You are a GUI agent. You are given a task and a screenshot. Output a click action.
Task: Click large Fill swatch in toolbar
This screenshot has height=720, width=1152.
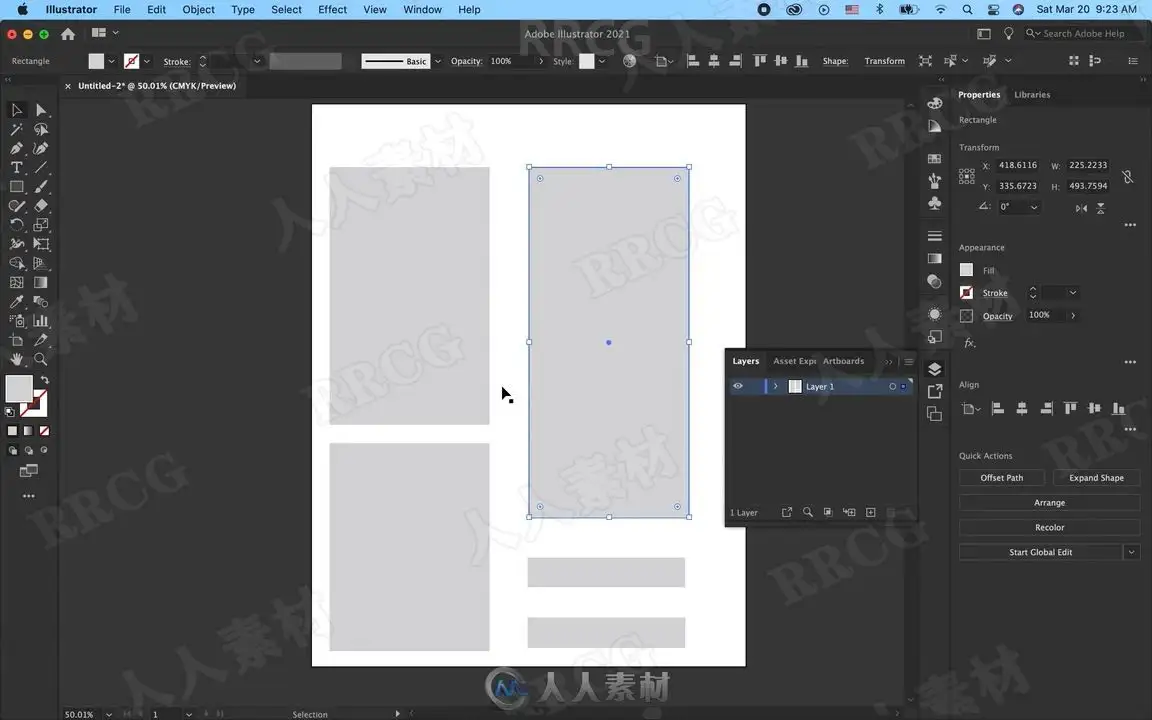(19, 389)
